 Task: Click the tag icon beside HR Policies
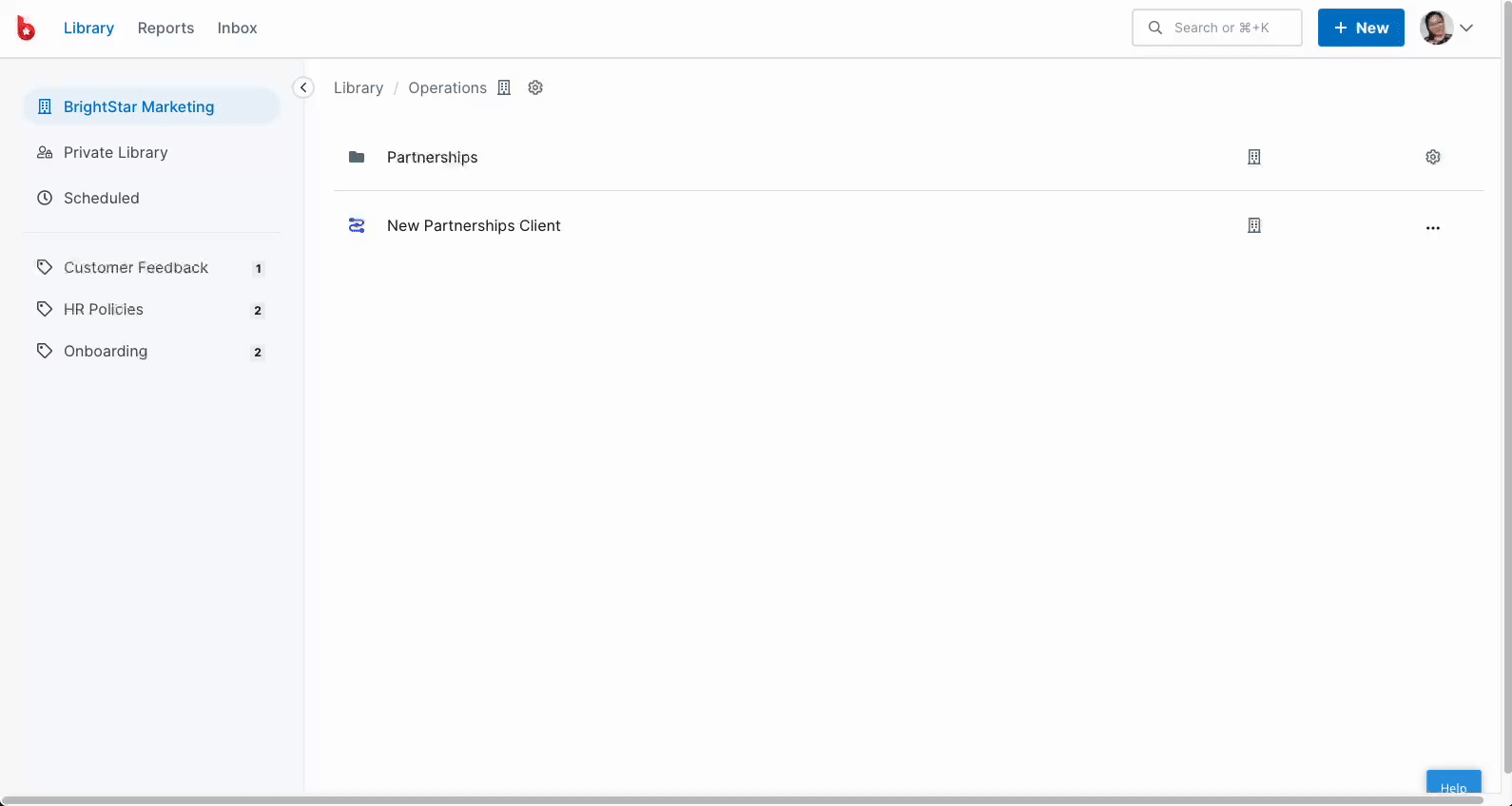[x=45, y=309]
